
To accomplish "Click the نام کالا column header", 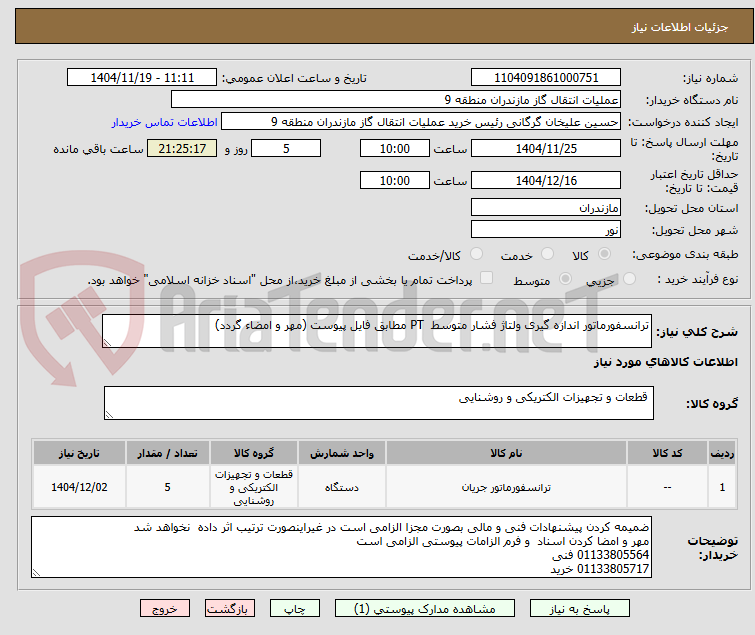I will pos(506,453).
